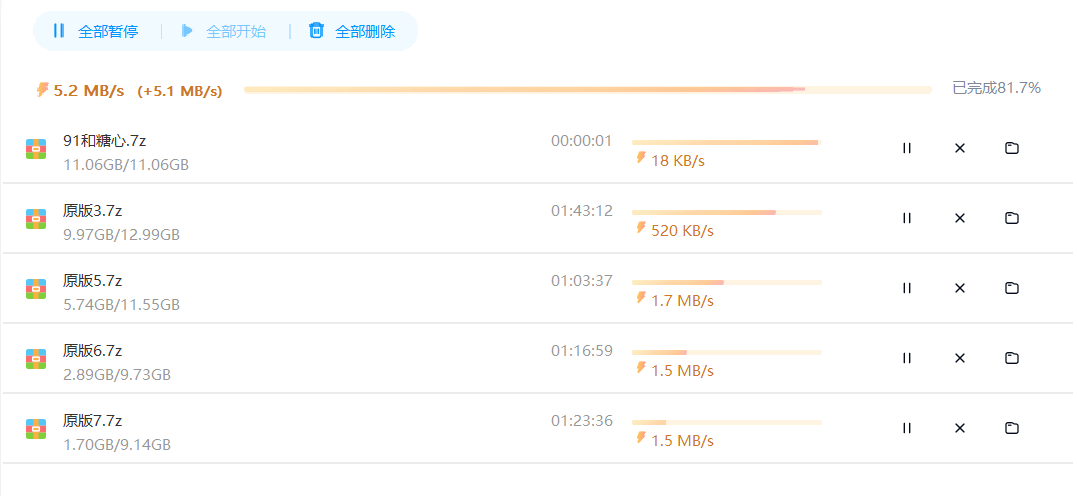The image size is (1077, 496).
Task: Click the progress bar of 原版5.7z
Action: (727, 282)
